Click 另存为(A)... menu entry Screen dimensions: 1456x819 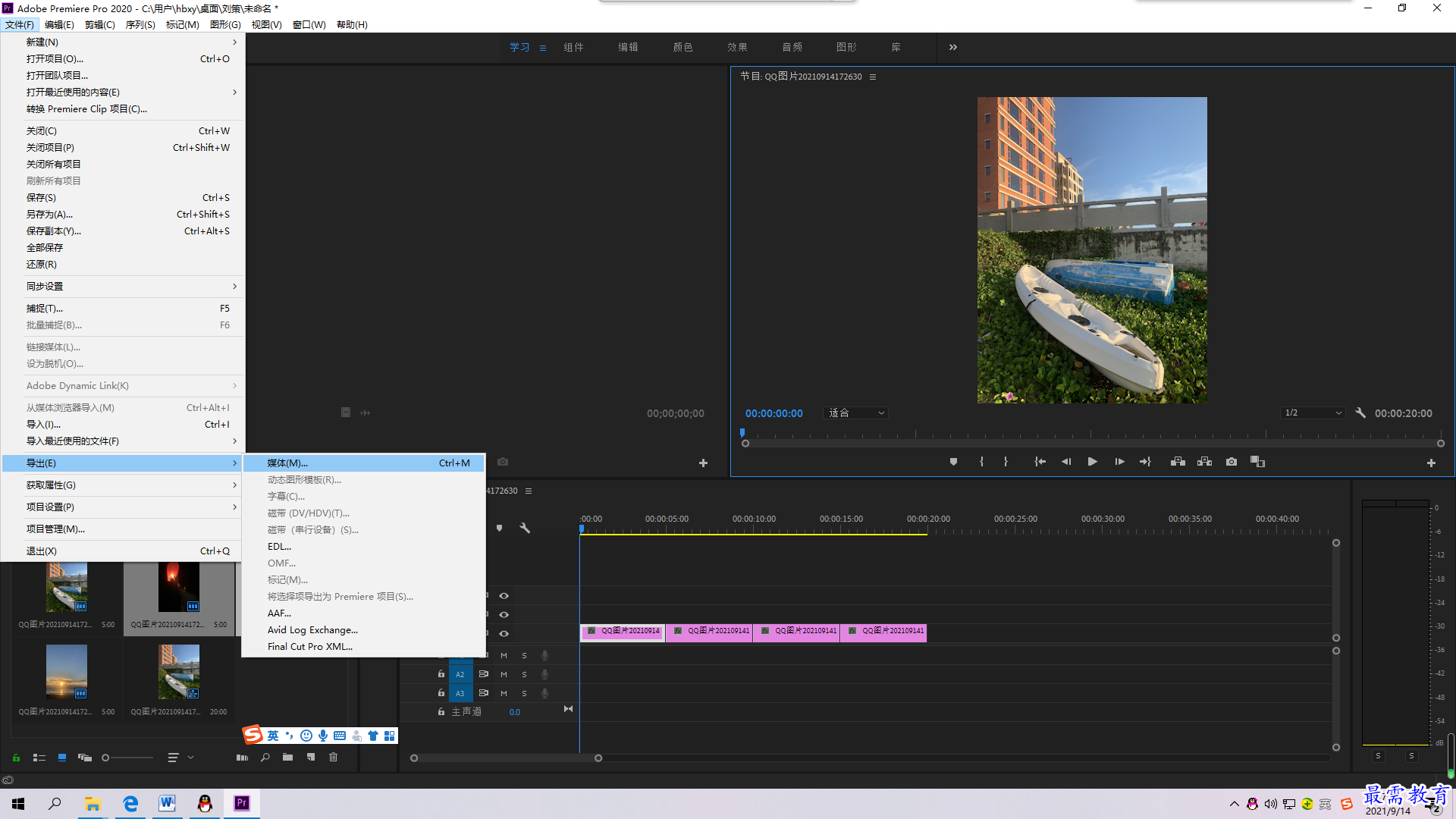tap(123, 215)
